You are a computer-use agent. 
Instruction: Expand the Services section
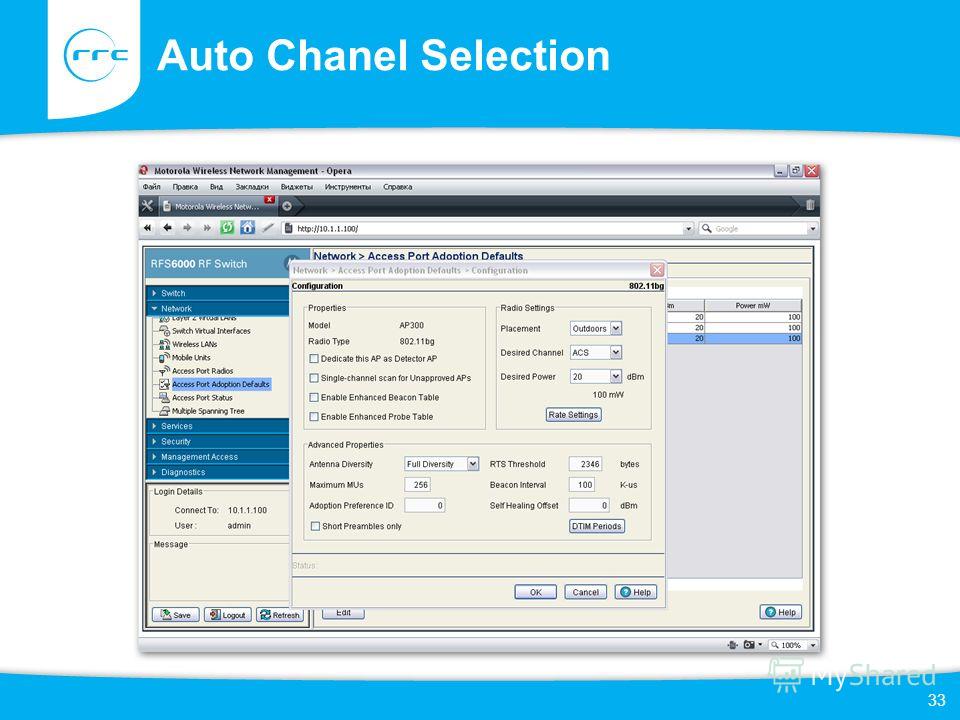pos(217,426)
